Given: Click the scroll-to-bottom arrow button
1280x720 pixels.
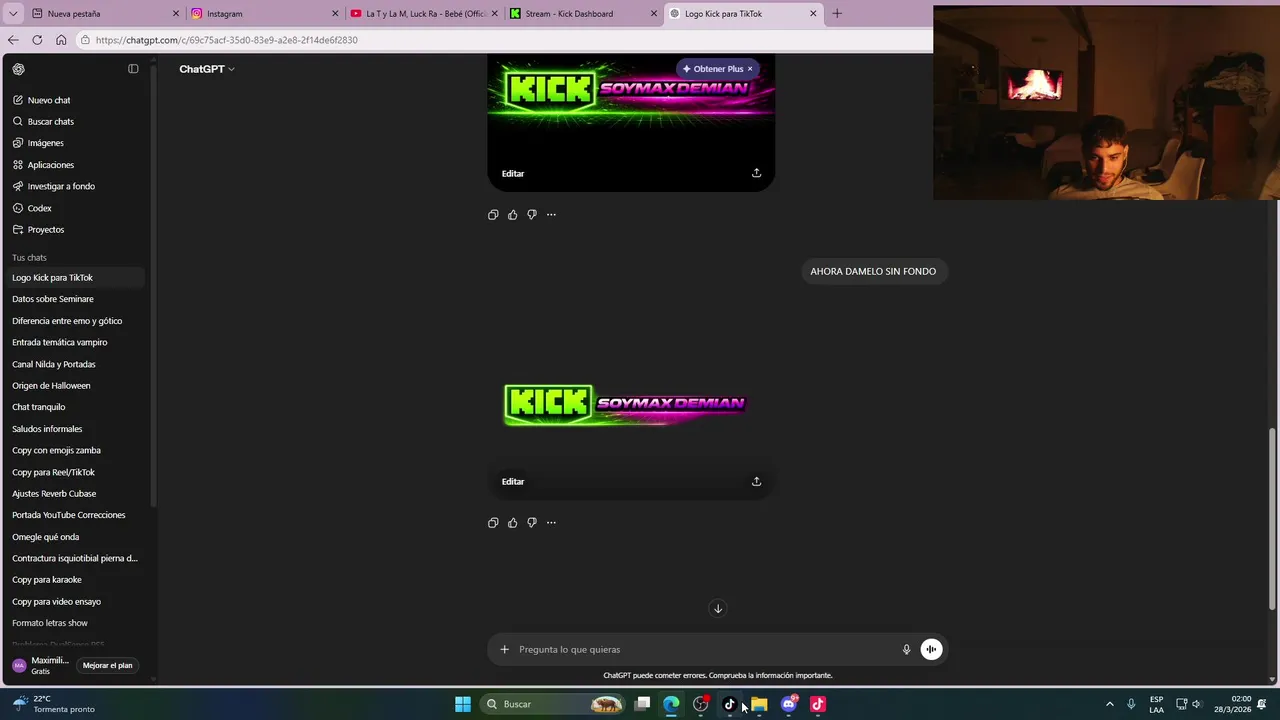Looking at the screenshot, I should [717, 608].
